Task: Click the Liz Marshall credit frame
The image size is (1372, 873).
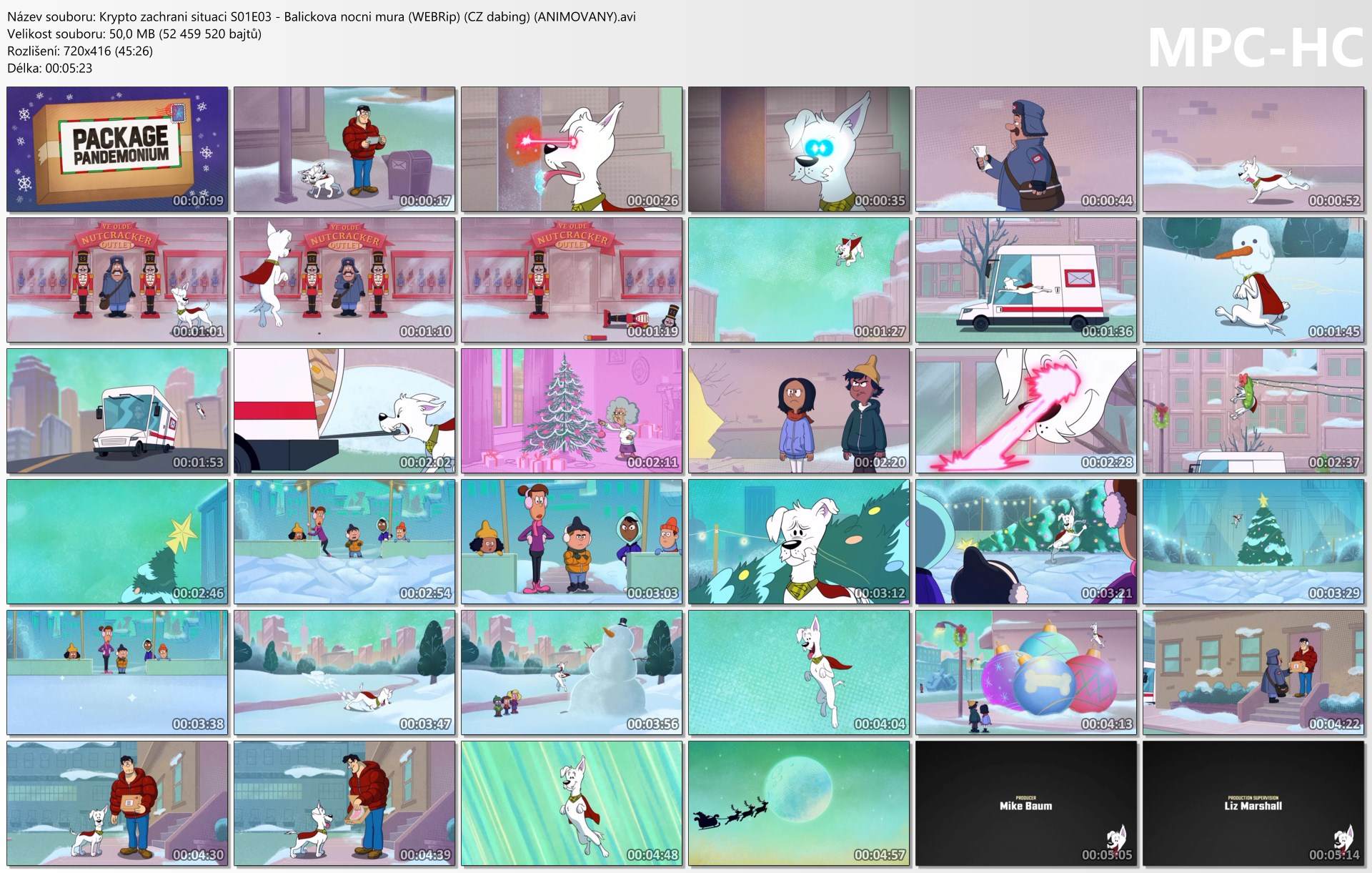Action: [x=1253, y=804]
